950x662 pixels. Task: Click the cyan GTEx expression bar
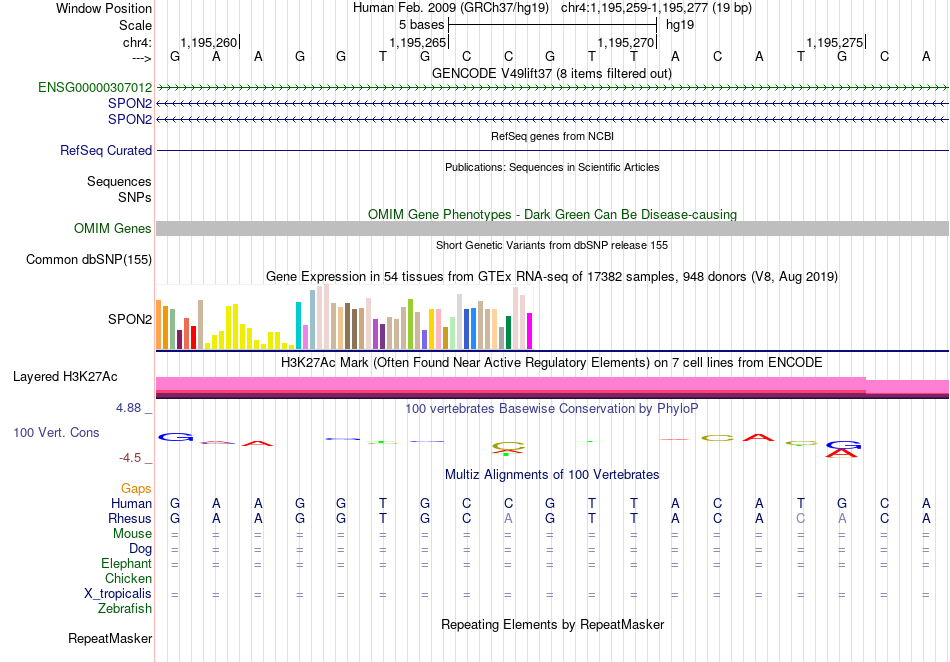(x=298, y=325)
